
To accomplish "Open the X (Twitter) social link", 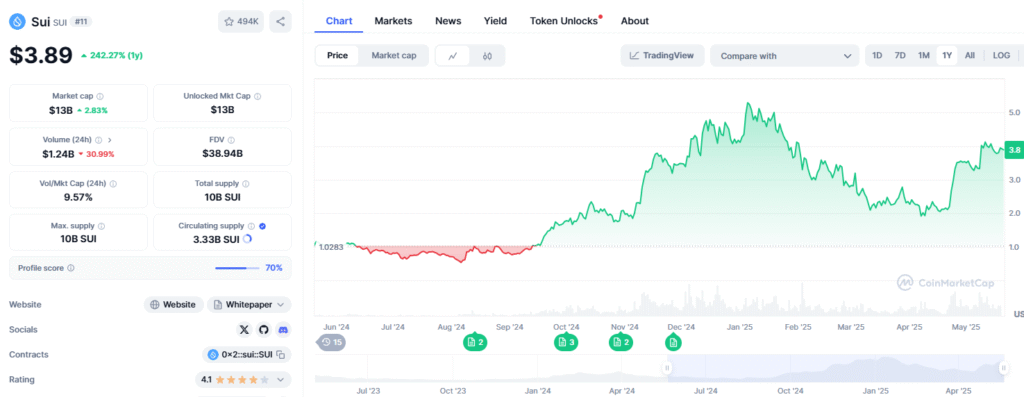I will [244, 330].
